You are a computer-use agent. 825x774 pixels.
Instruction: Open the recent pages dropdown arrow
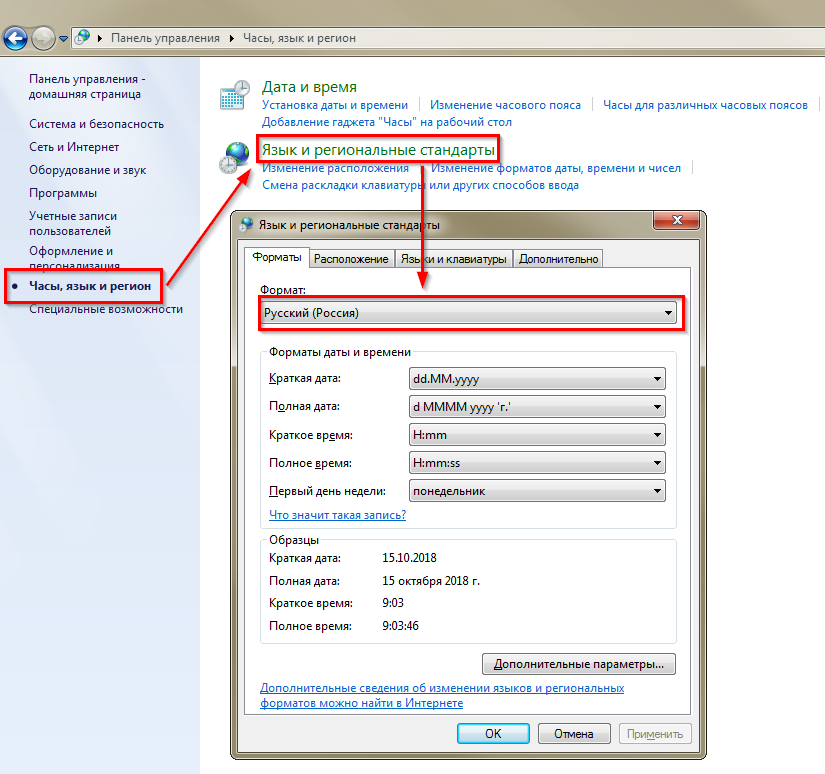tap(64, 38)
